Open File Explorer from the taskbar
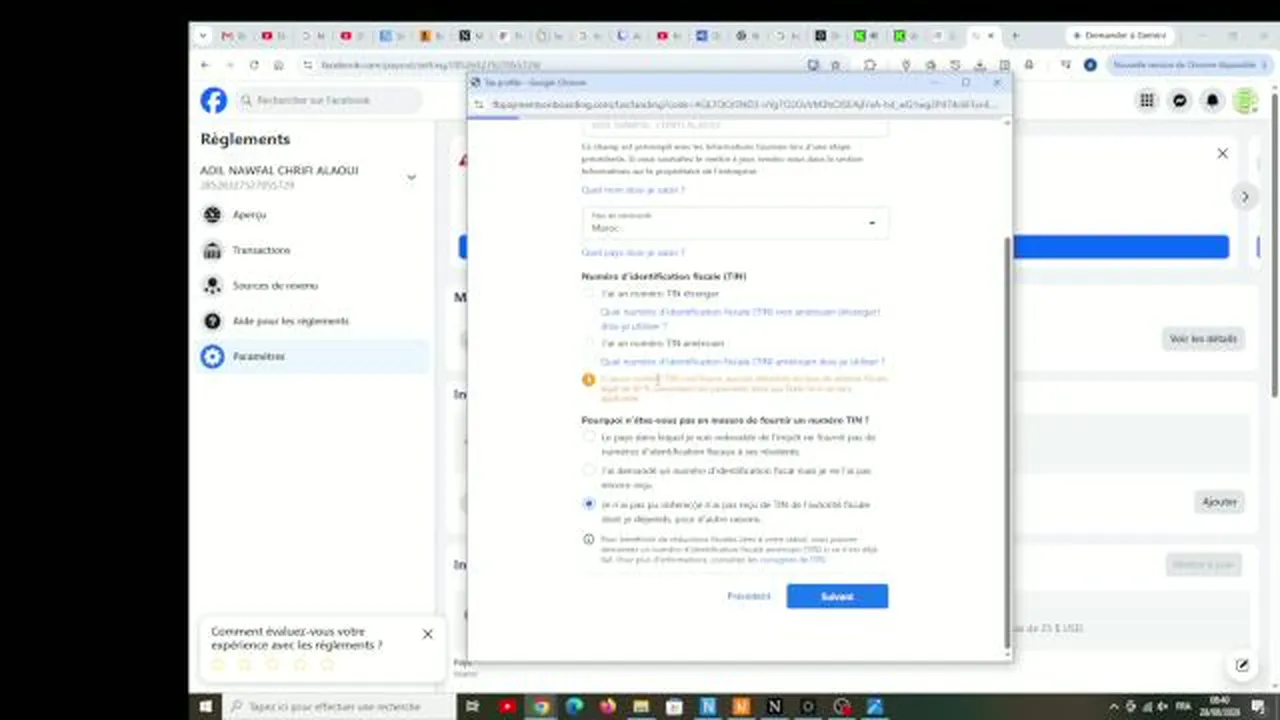This screenshot has height=720, width=1280. tap(641, 706)
